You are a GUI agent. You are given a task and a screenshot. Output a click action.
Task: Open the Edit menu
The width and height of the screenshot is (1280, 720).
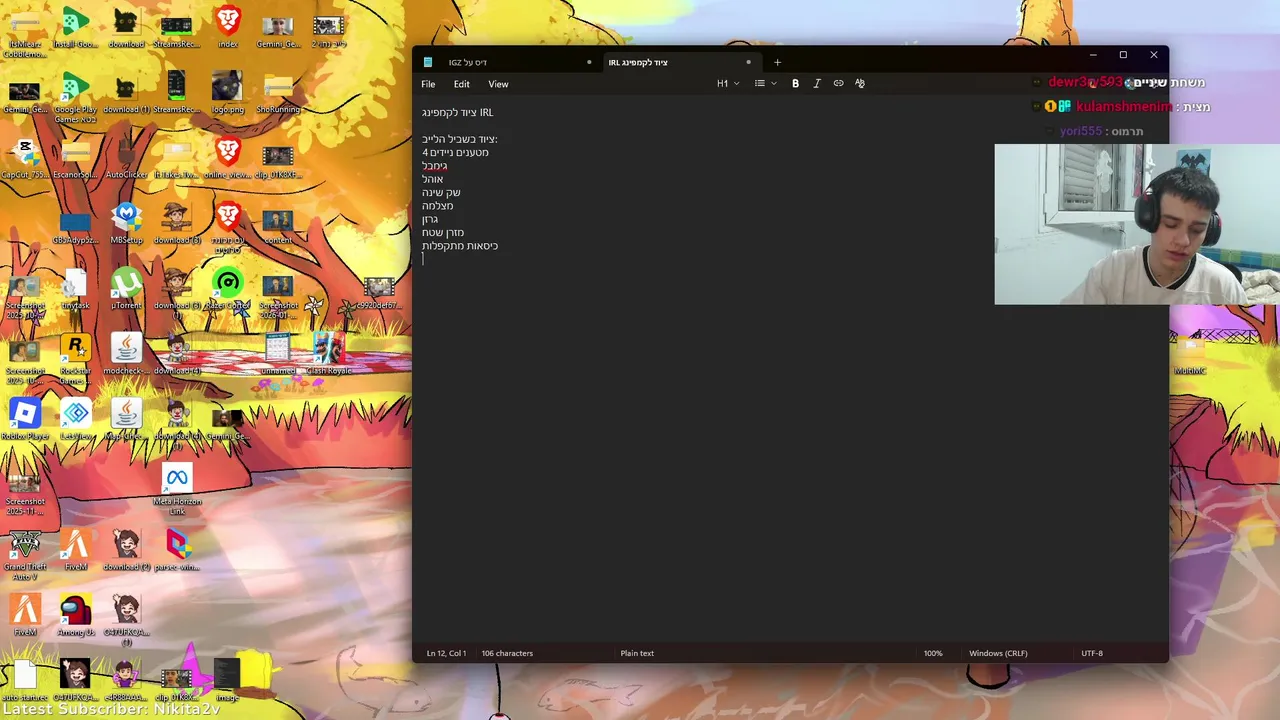461,84
